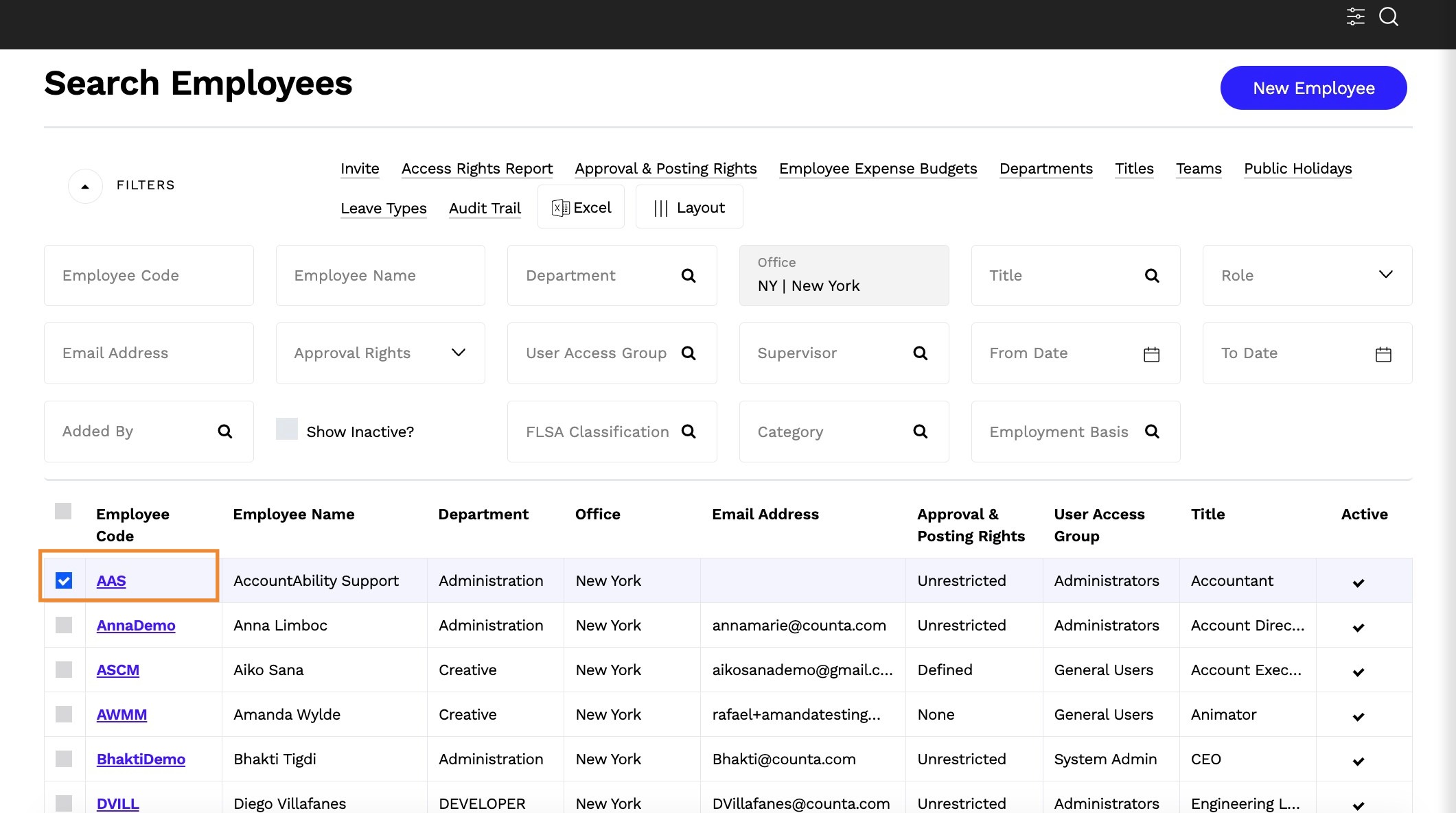Click the Title filter lookup magnifier icon
The image size is (1456, 813).
[x=1152, y=276]
